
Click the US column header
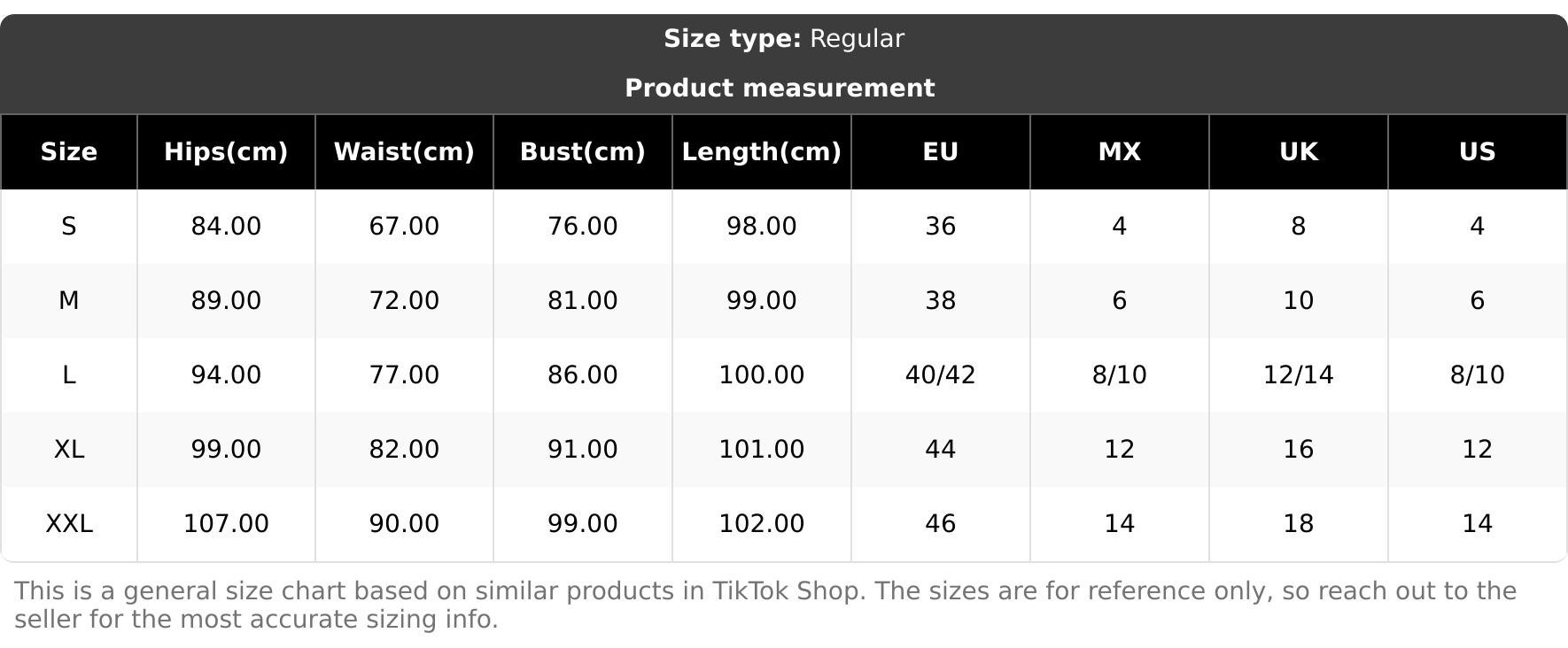tap(1477, 152)
